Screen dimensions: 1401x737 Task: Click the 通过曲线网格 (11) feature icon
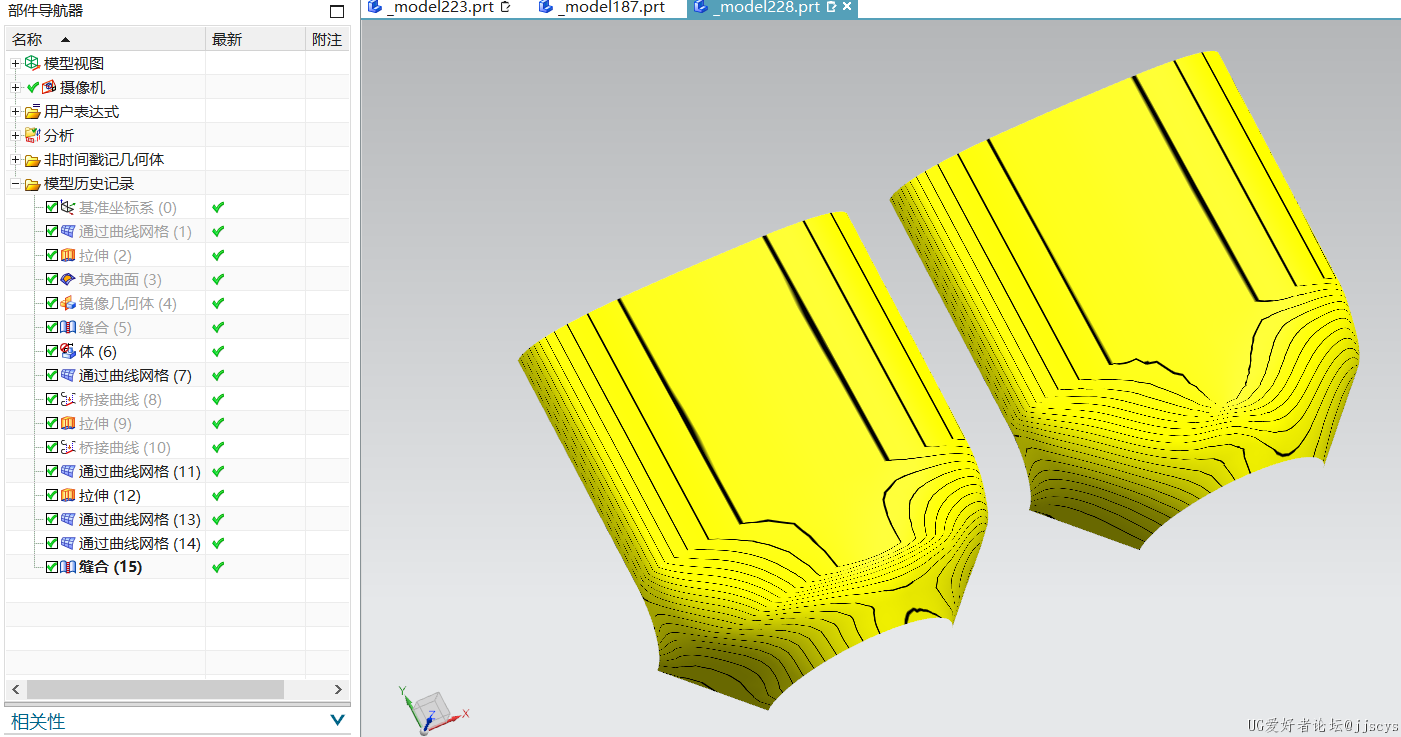[67, 471]
